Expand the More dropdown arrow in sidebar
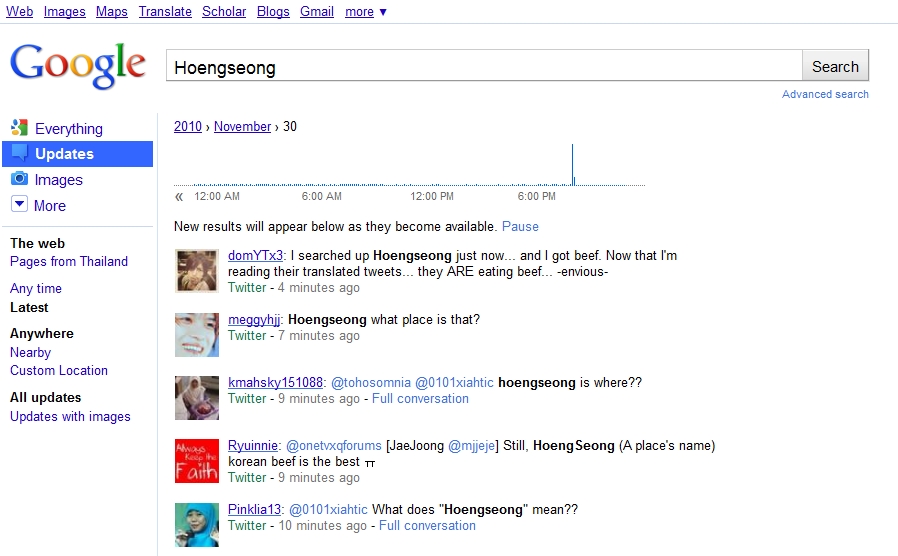 [19, 204]
